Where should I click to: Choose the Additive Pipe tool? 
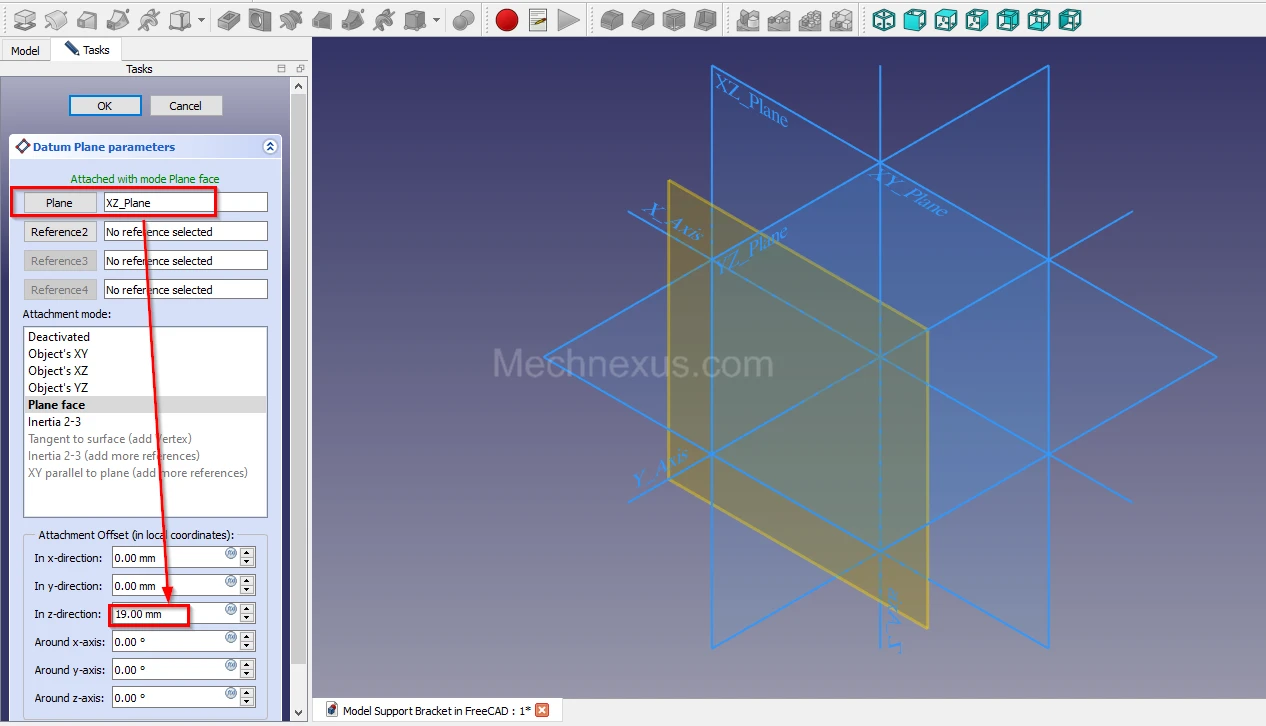tap(118, 19)
